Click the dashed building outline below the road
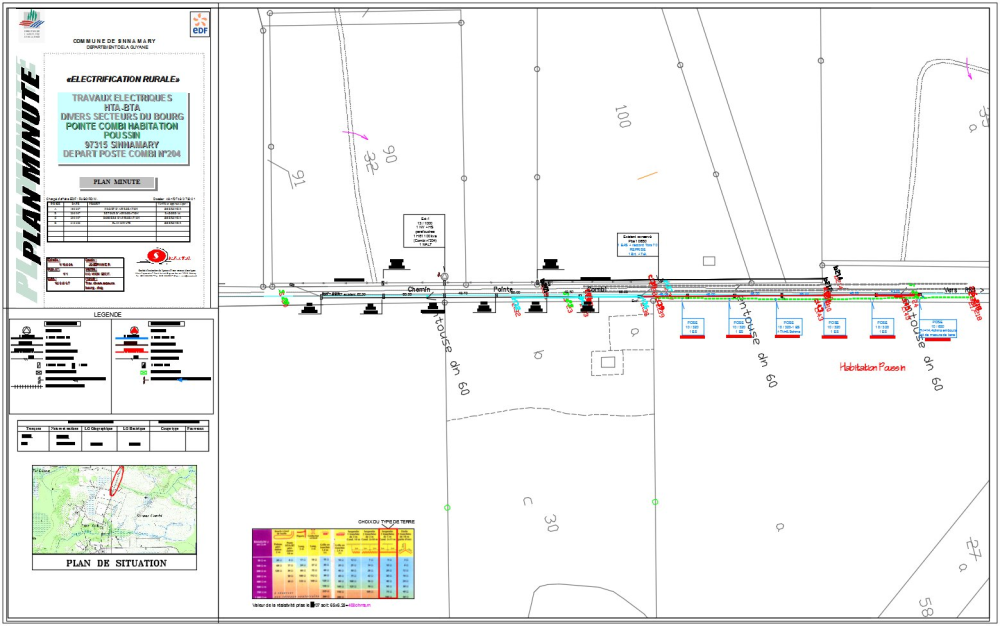 (607, 361)
